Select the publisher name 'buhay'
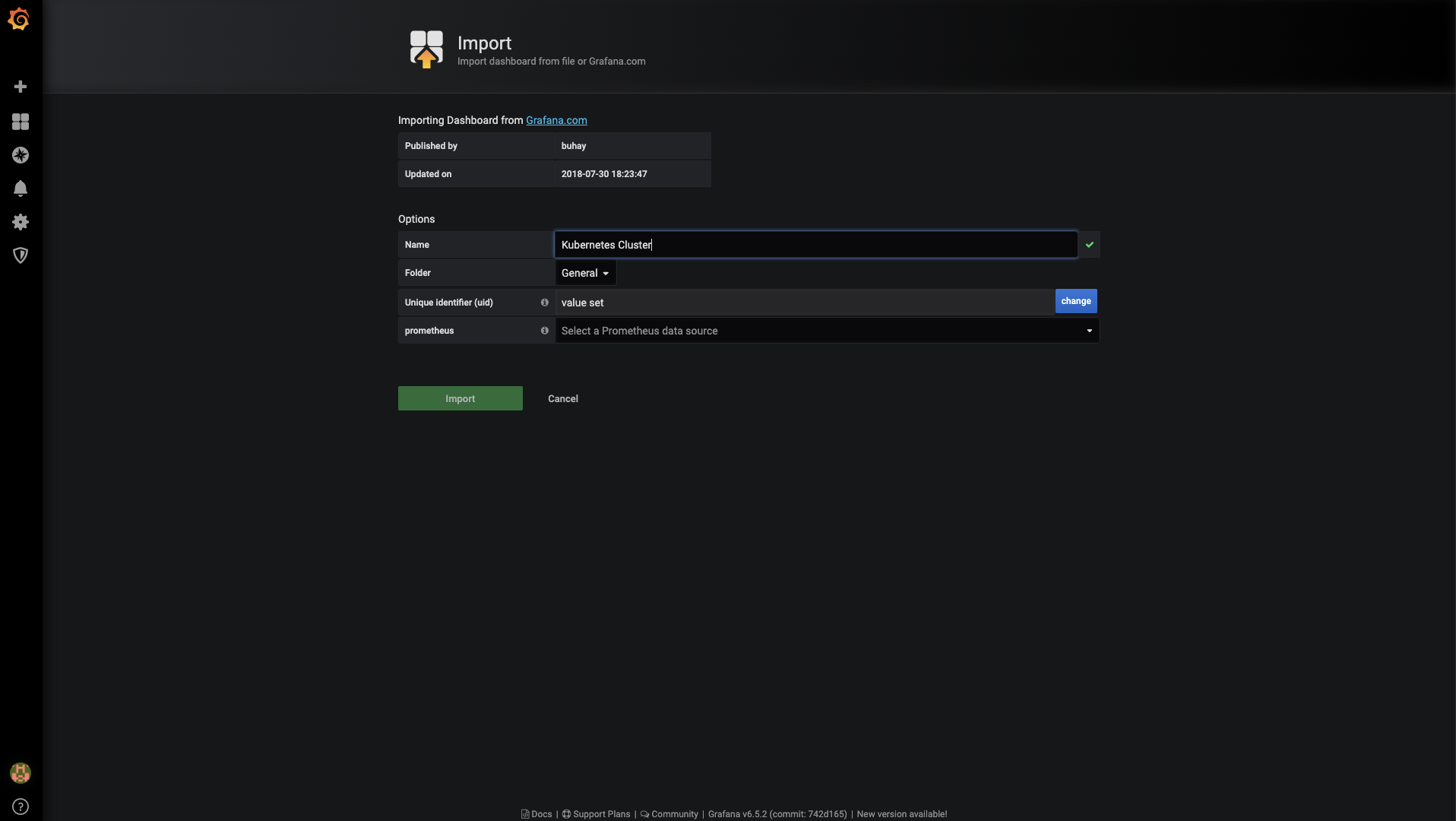 [574, 146]
